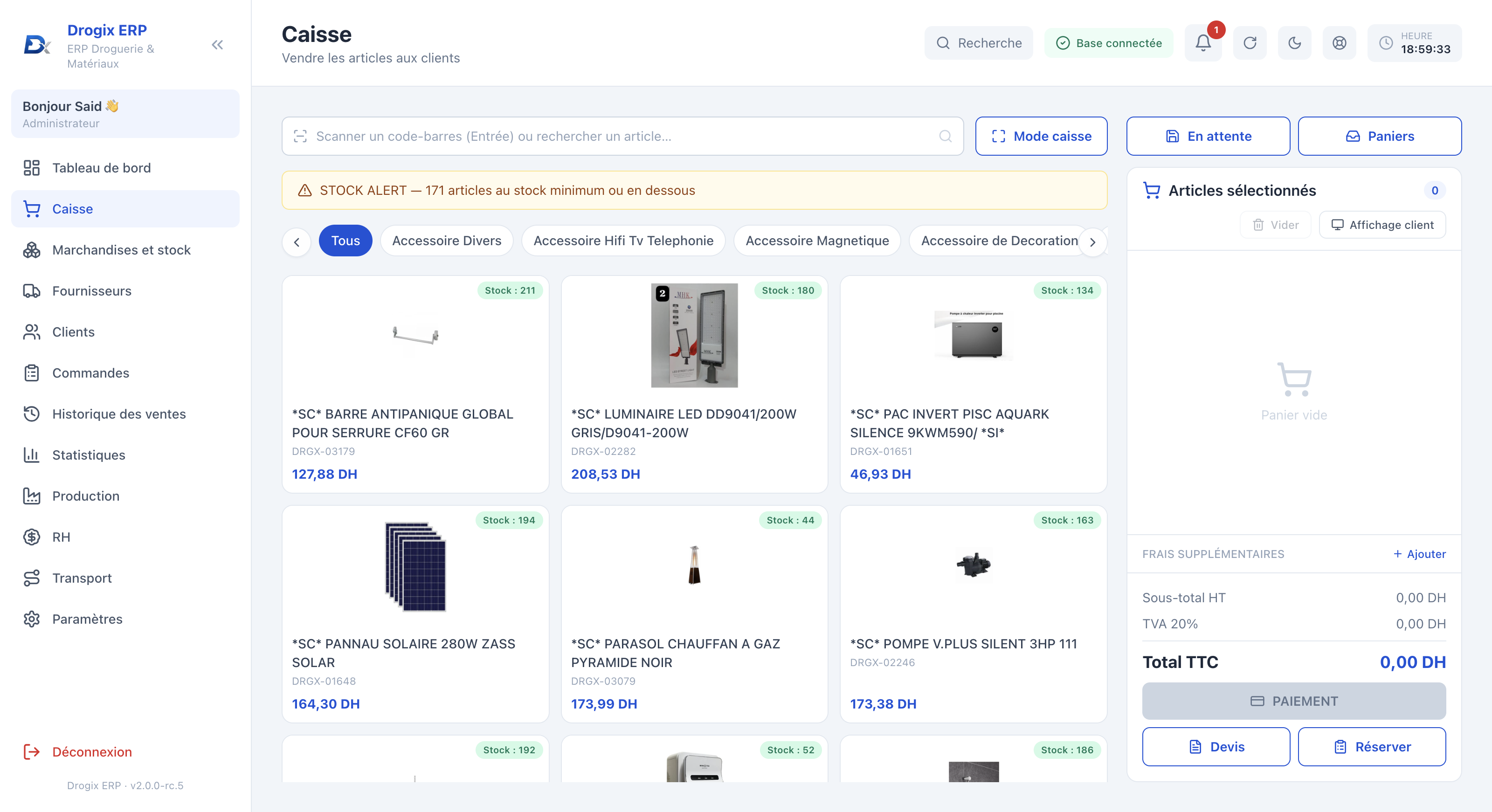Viewport: 1492px width, 812px height.
Task: Click the Transport route icon
Action: 31,578
